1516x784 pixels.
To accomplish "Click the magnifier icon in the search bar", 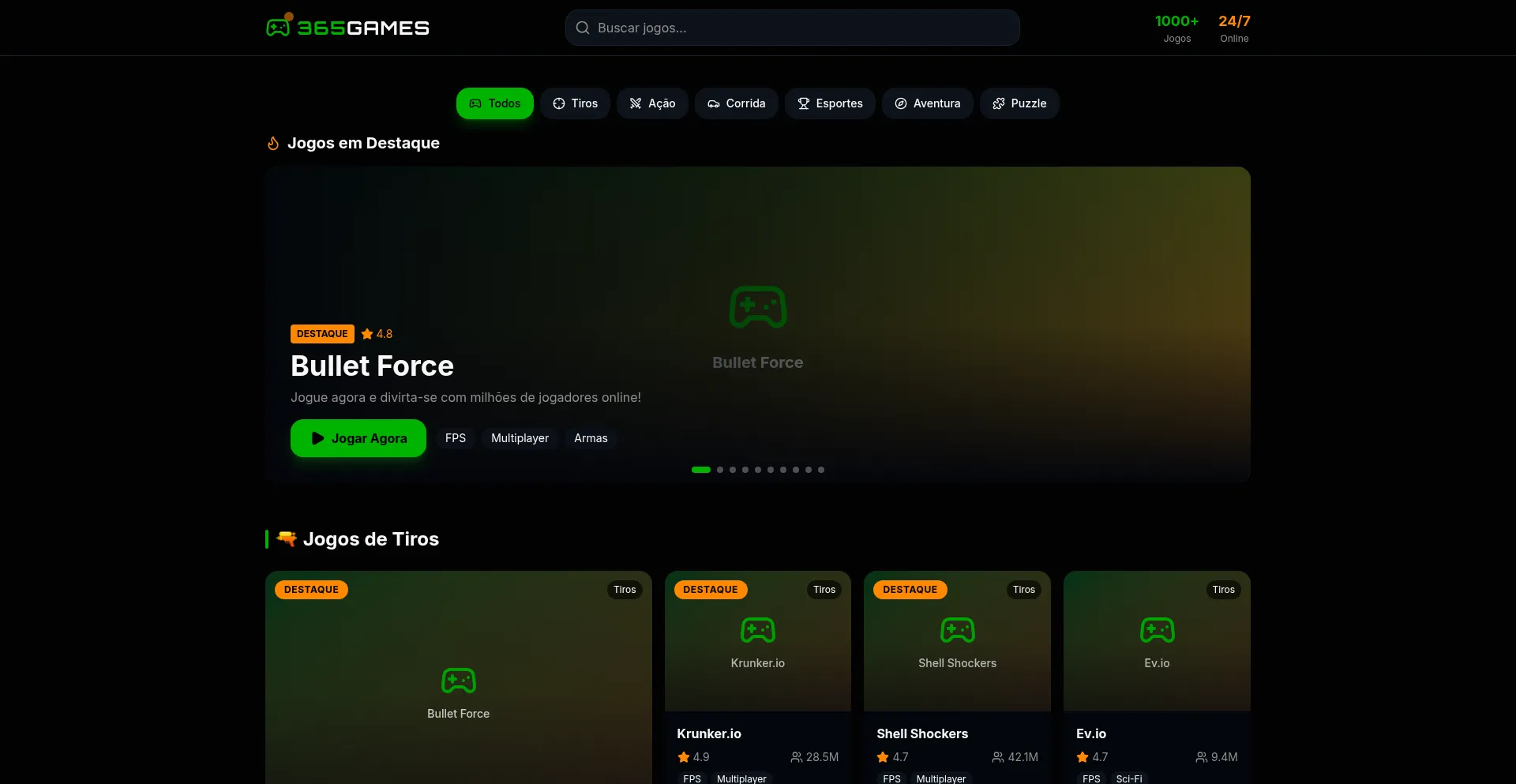I will pyautogui.click(x=583, y=28).
